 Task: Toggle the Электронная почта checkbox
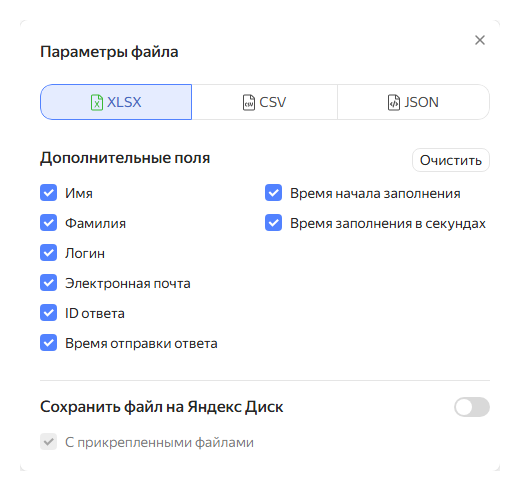coord(49,283)
